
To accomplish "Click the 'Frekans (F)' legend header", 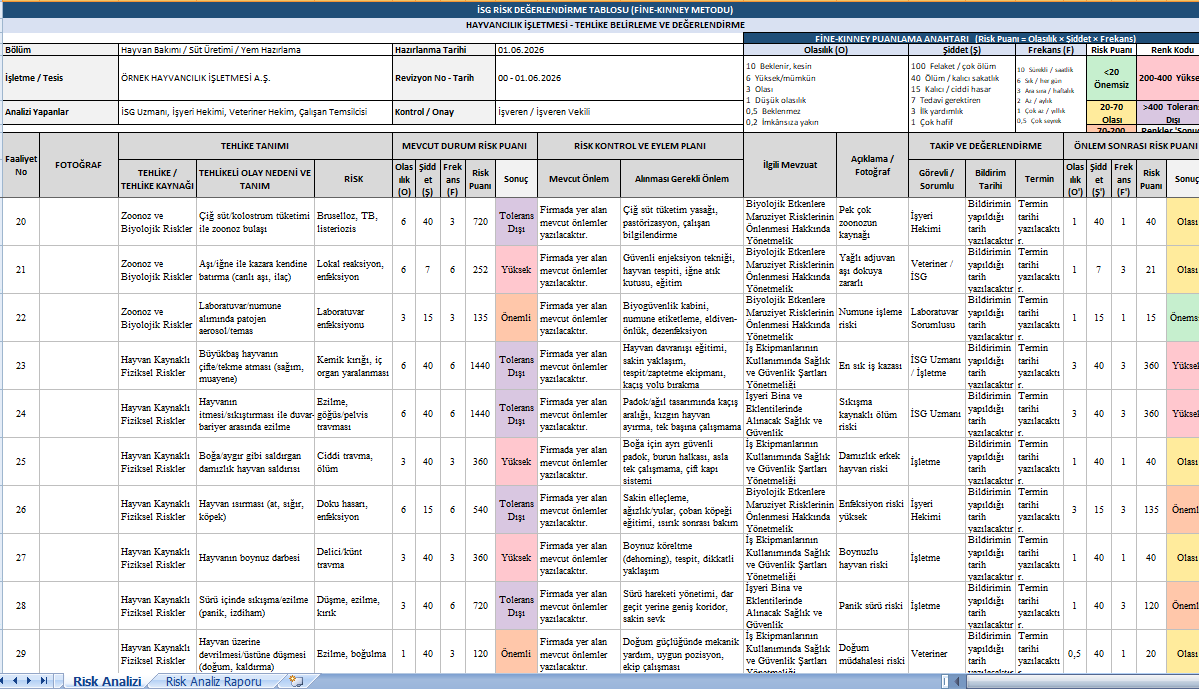I will tap(1051, 50).
